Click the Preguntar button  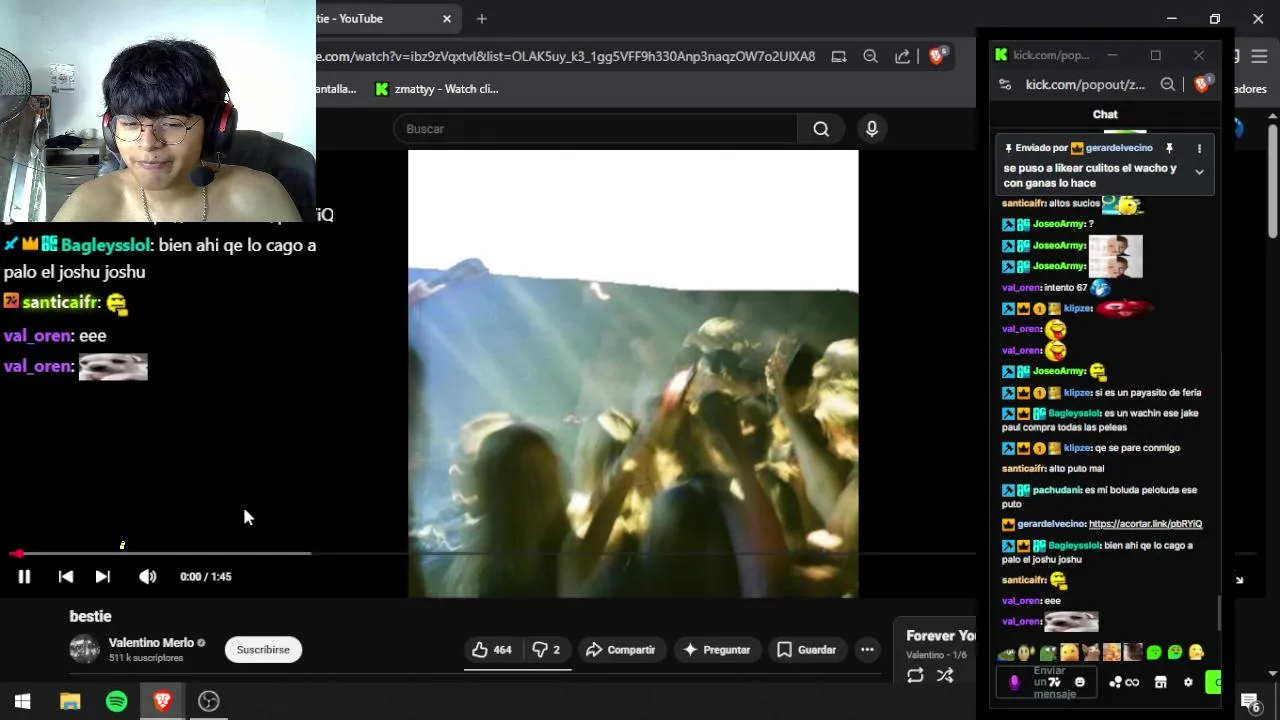(x=716, y=650)
